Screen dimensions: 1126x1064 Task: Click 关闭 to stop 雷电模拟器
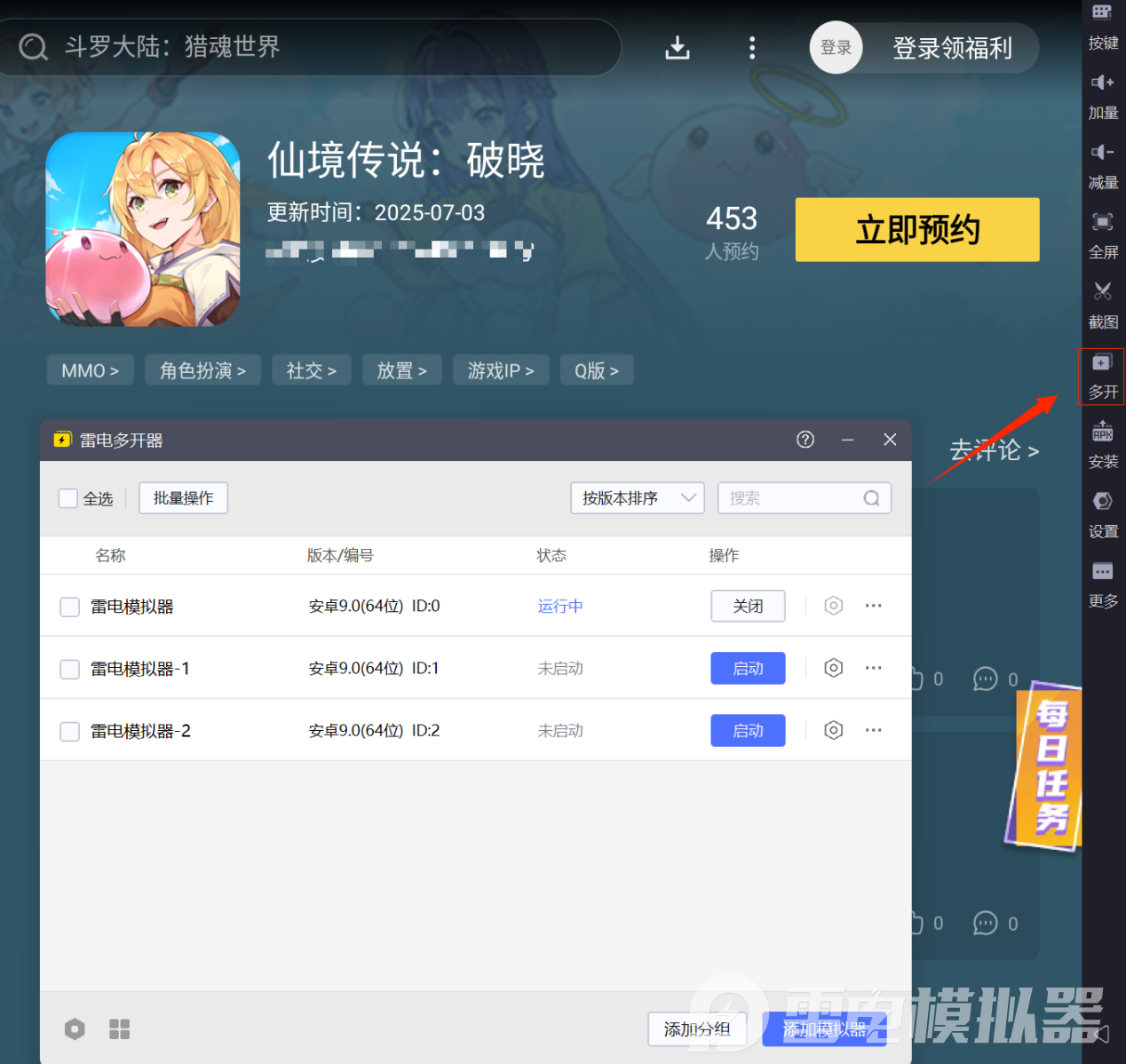coord(748,606)
